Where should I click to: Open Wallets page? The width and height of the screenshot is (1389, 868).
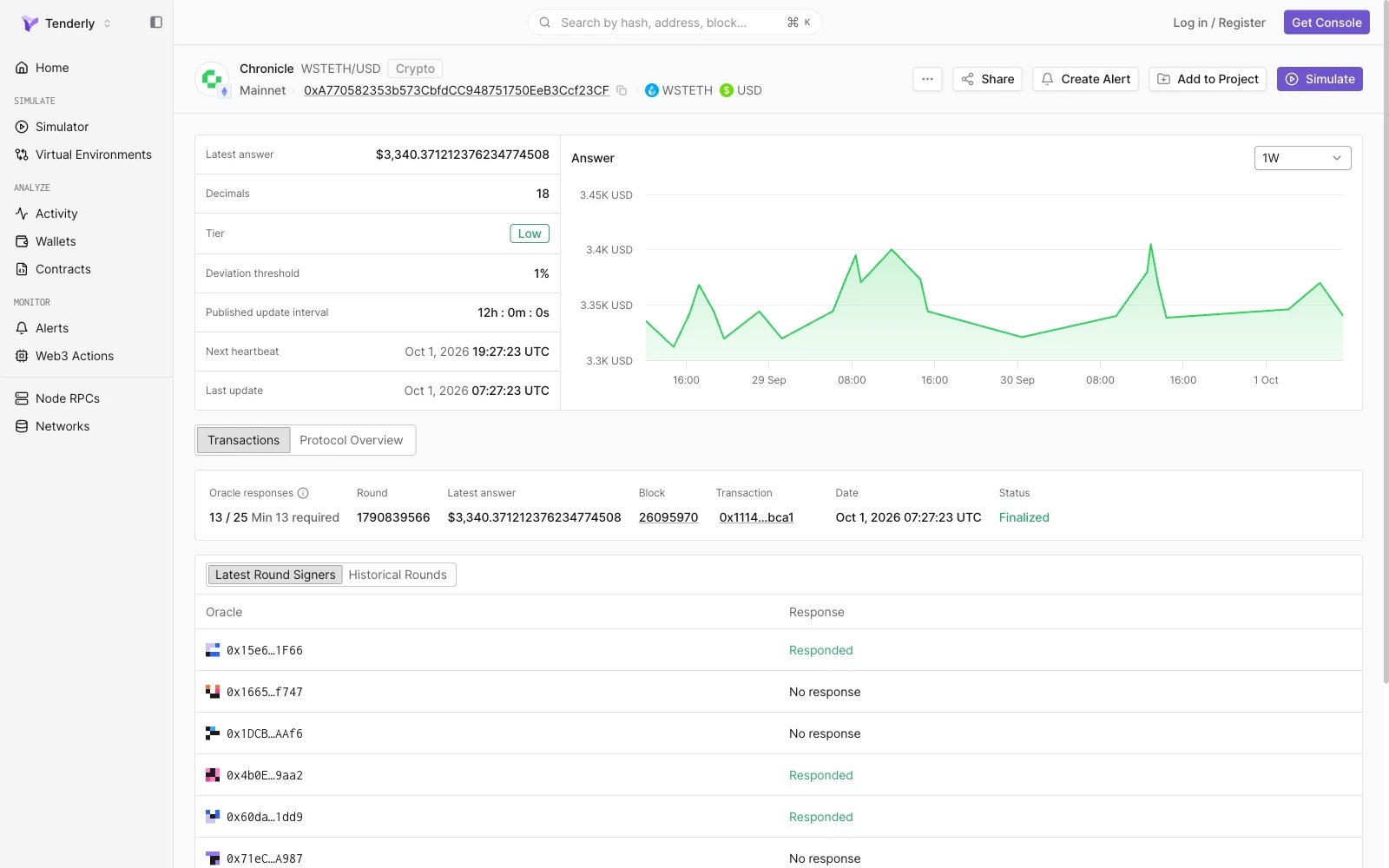click(x=56, y=241)
